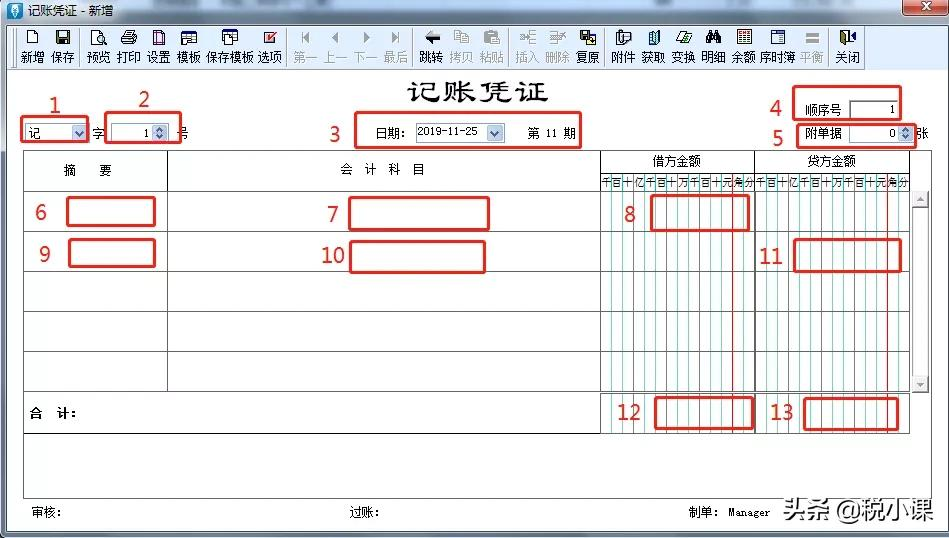Screen dimensions: 949x538
Task: Click second row 摘要 summary cell
Action: (x=96, y=252)
